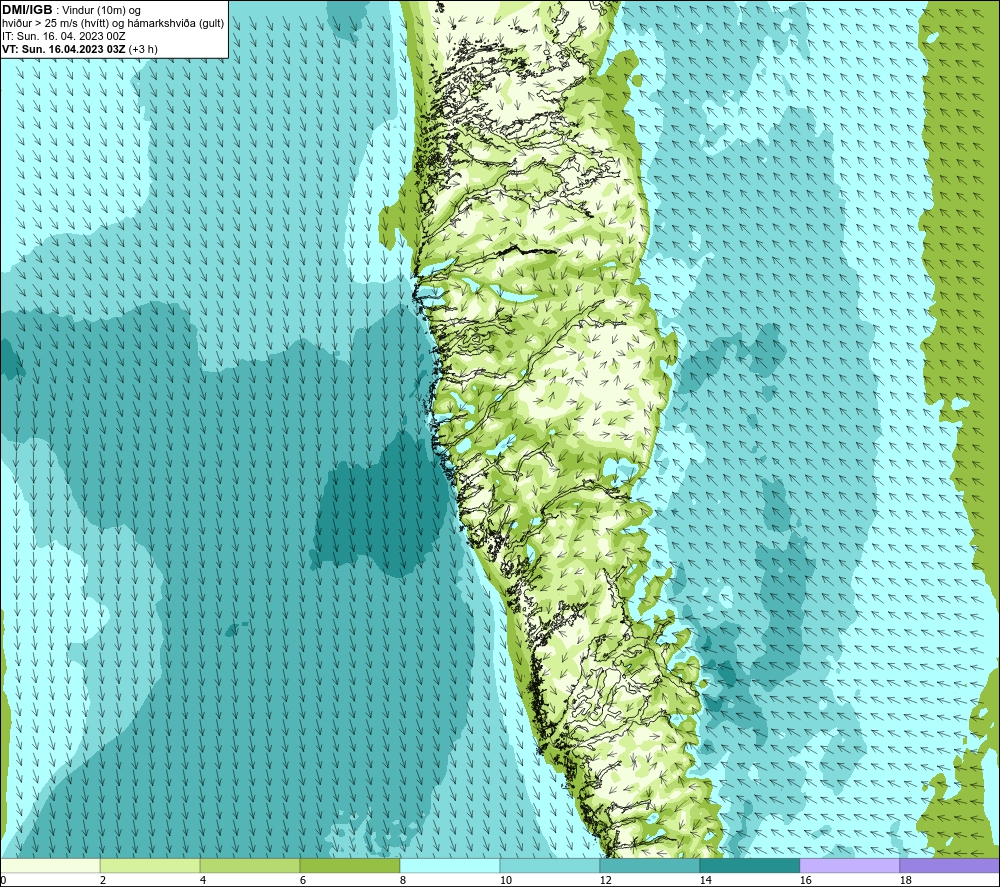The image size is (1000, 887).
Task: Click the scale label "12"
Action: pos(605,880)
